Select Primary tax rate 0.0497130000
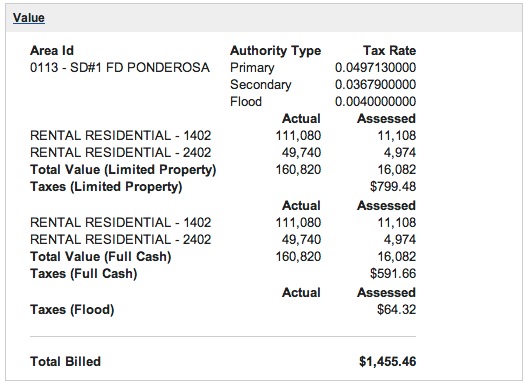This screenshot has height=381, width=523. pos(375,68)
